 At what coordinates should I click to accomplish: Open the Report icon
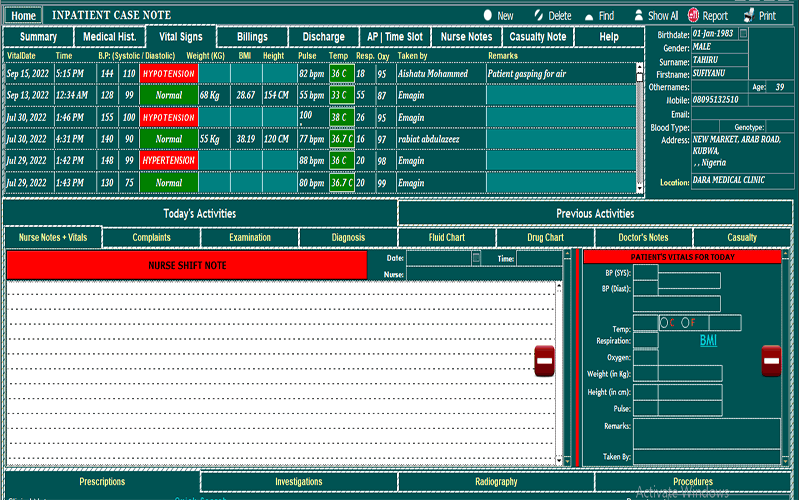[693, 16]
